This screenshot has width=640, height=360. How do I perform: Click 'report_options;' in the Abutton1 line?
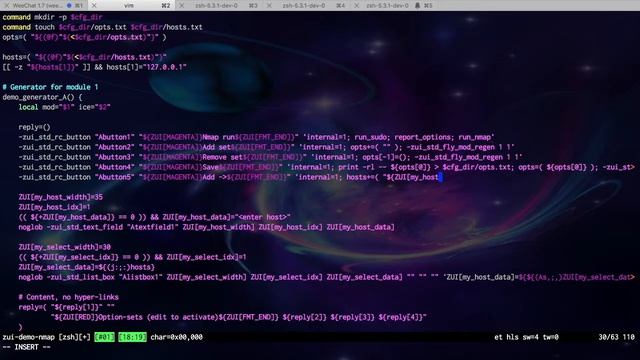tap(424, 137)
